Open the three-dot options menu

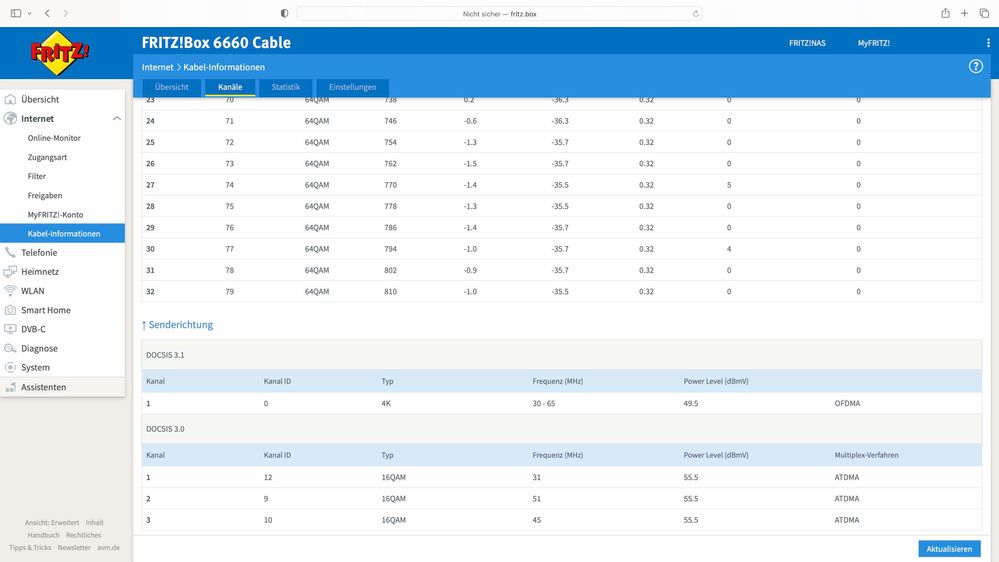988,43
